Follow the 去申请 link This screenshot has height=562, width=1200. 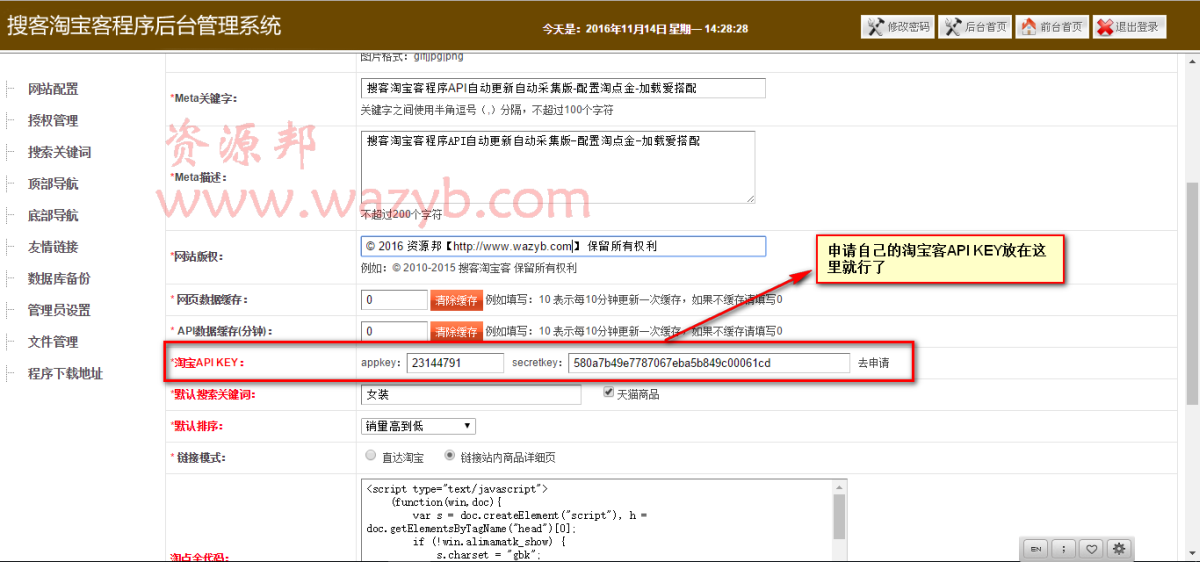pos(873,363)
